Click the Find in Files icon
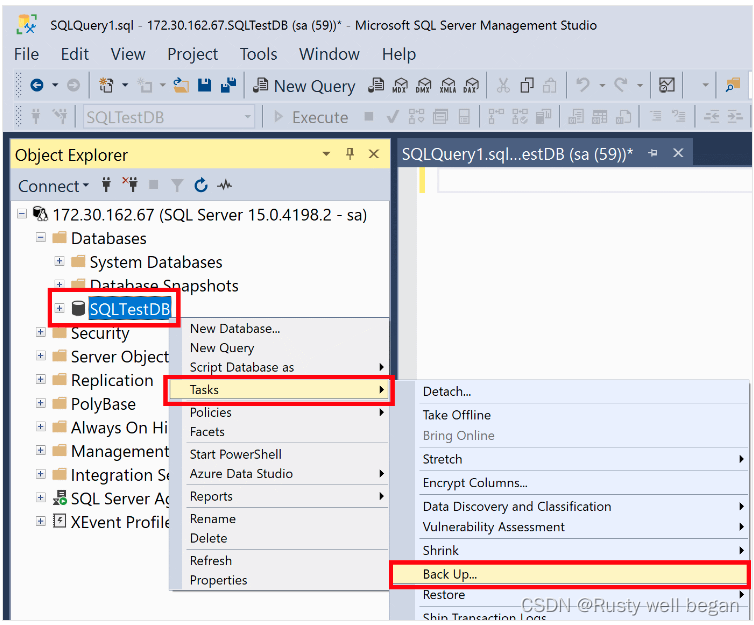 (x=733, y=86)
